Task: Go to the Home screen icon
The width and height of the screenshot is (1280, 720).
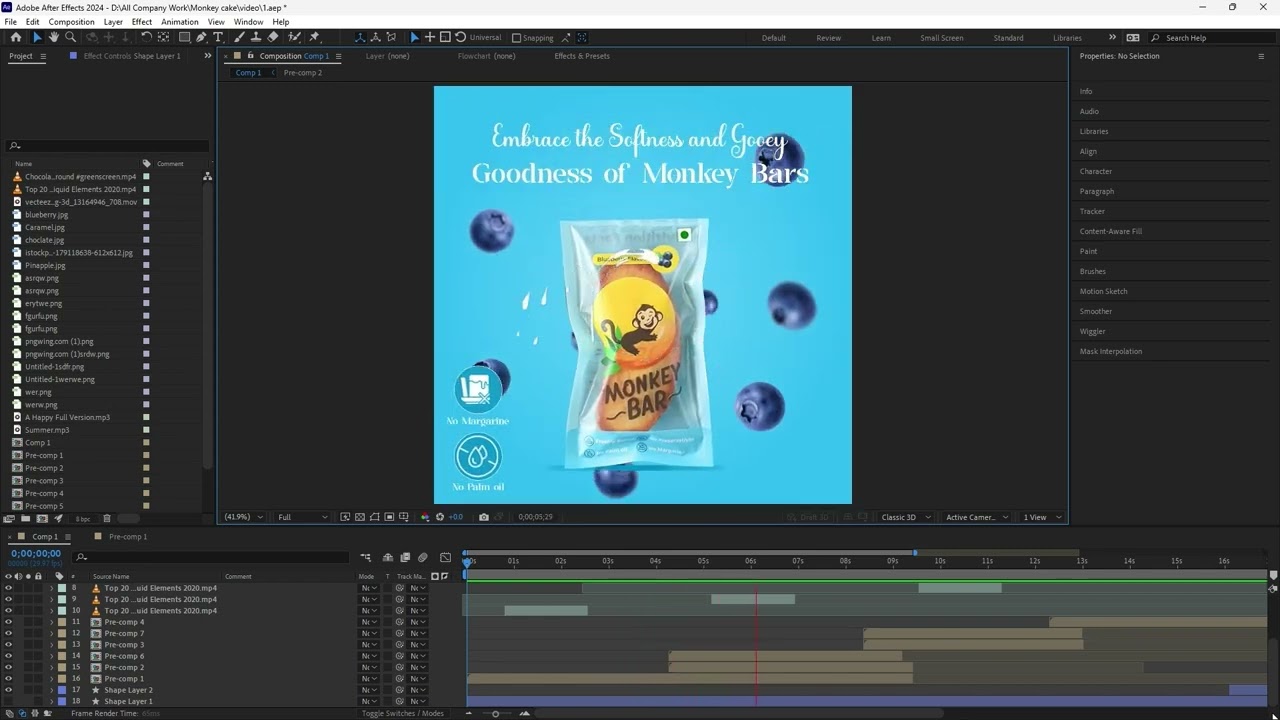Action: [16, 37]
